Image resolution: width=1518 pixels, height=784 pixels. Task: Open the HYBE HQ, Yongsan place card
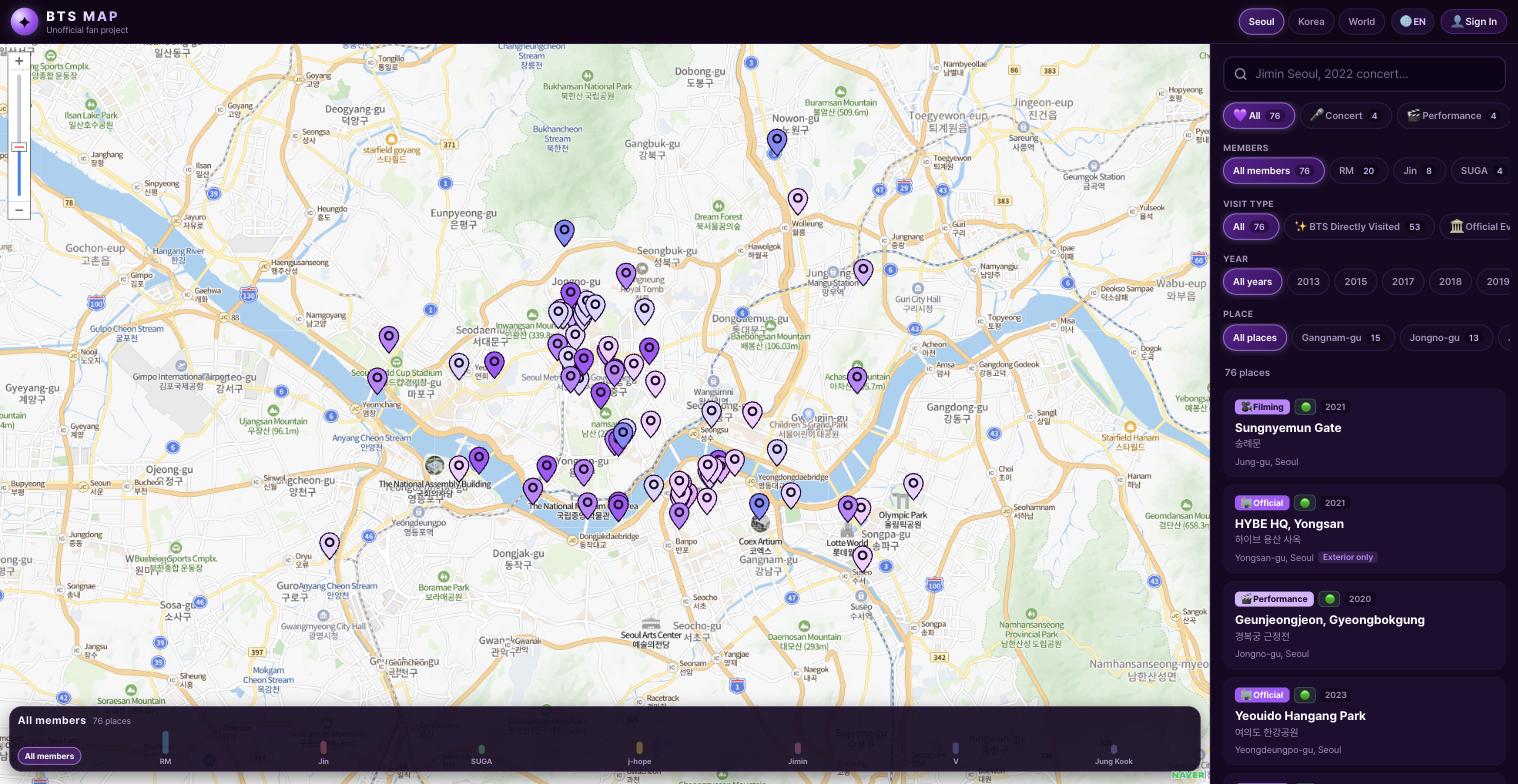coord(1364,530)
